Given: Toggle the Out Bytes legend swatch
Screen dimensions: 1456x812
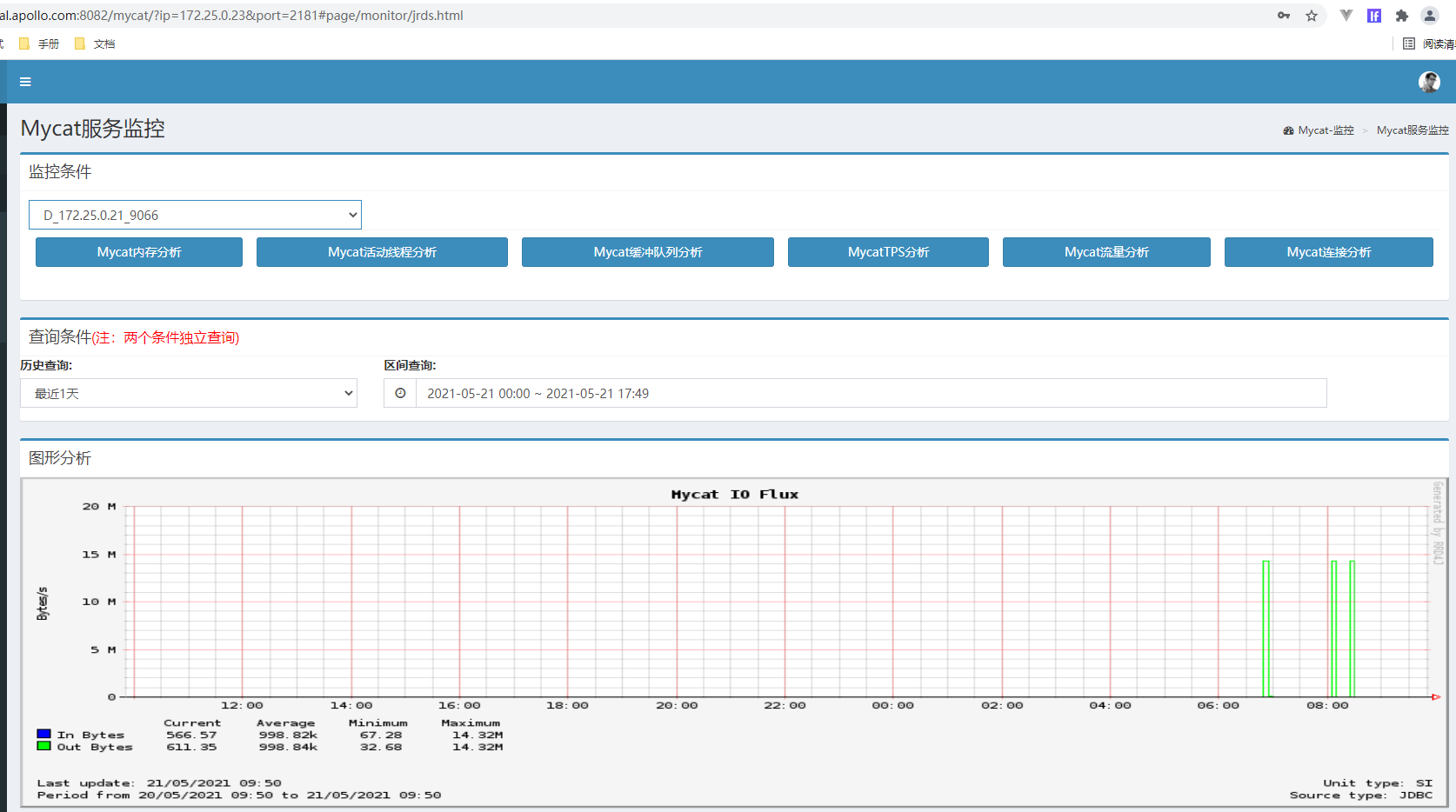Looking at the screenshot, I should coord(42,746).
